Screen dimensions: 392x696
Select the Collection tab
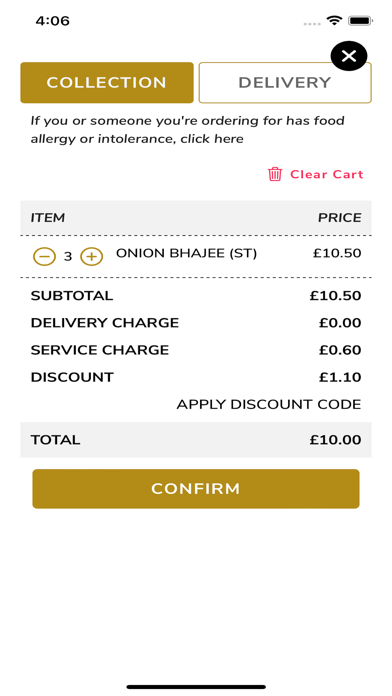(x=107, y=83)
